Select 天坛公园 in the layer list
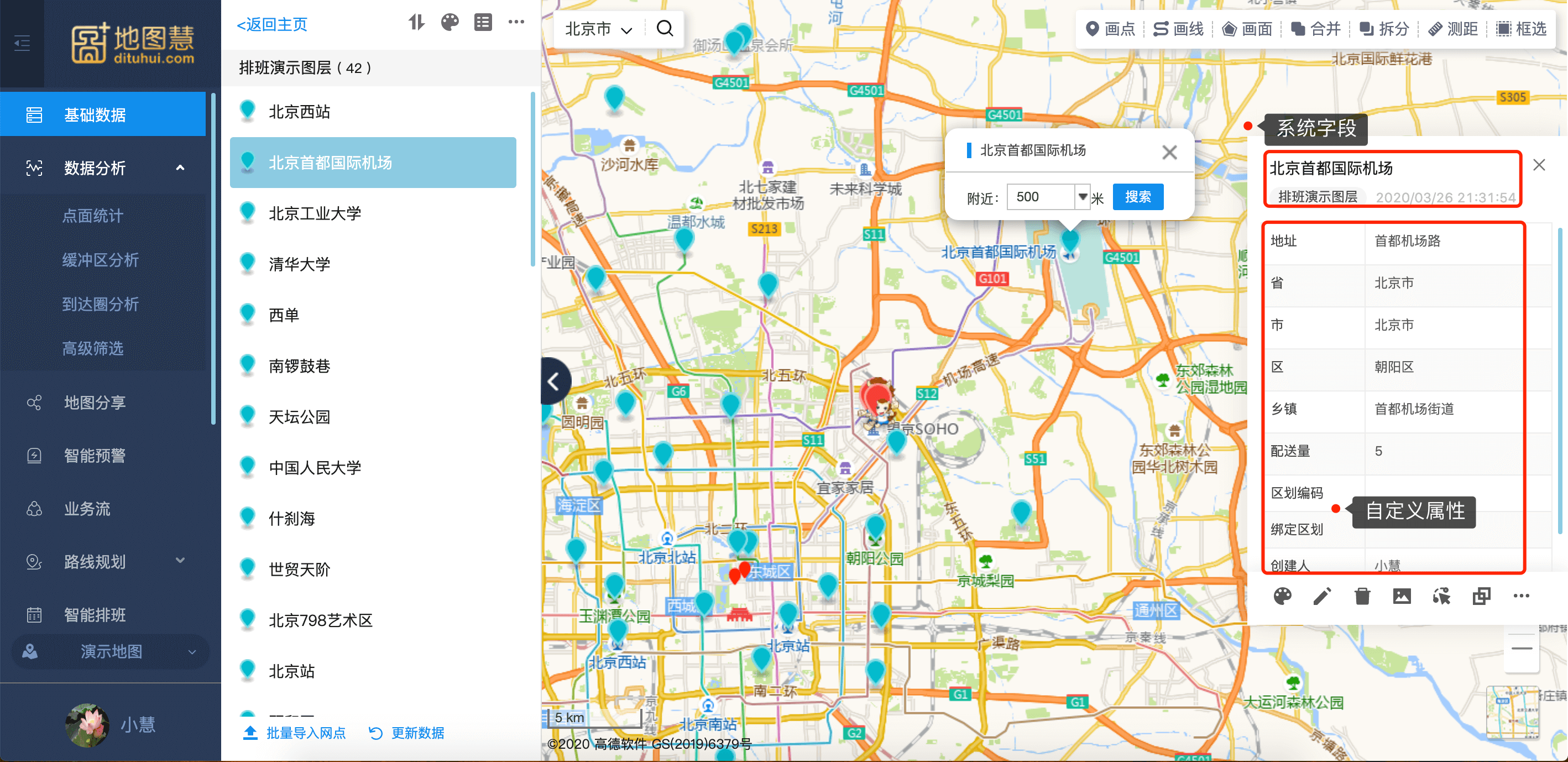The width and height of the screenshot is (1568, 762). click(x=373, y=417)
